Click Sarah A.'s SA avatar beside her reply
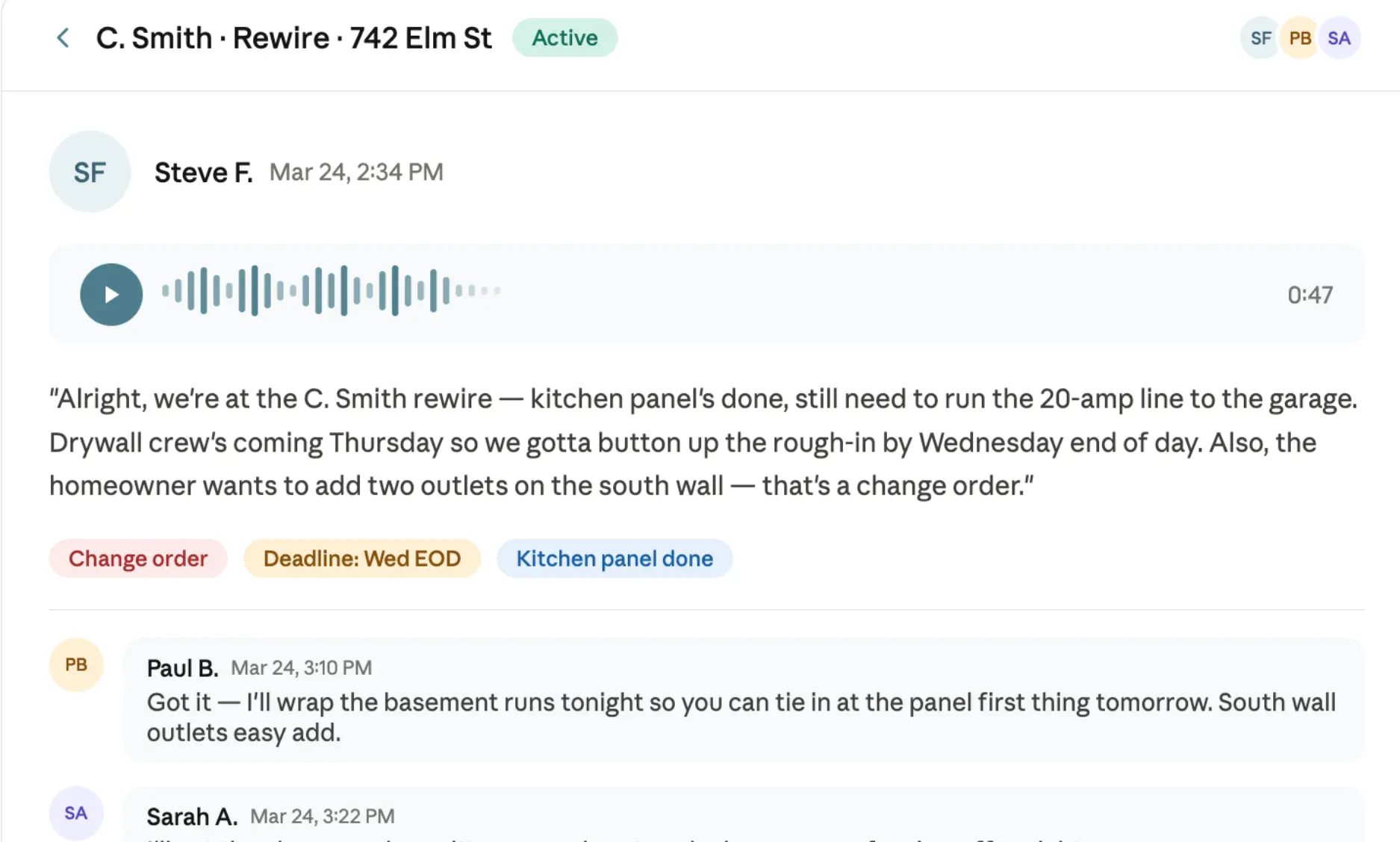Viewport: 1400px width, 842px height. click(x=75, y=812)
